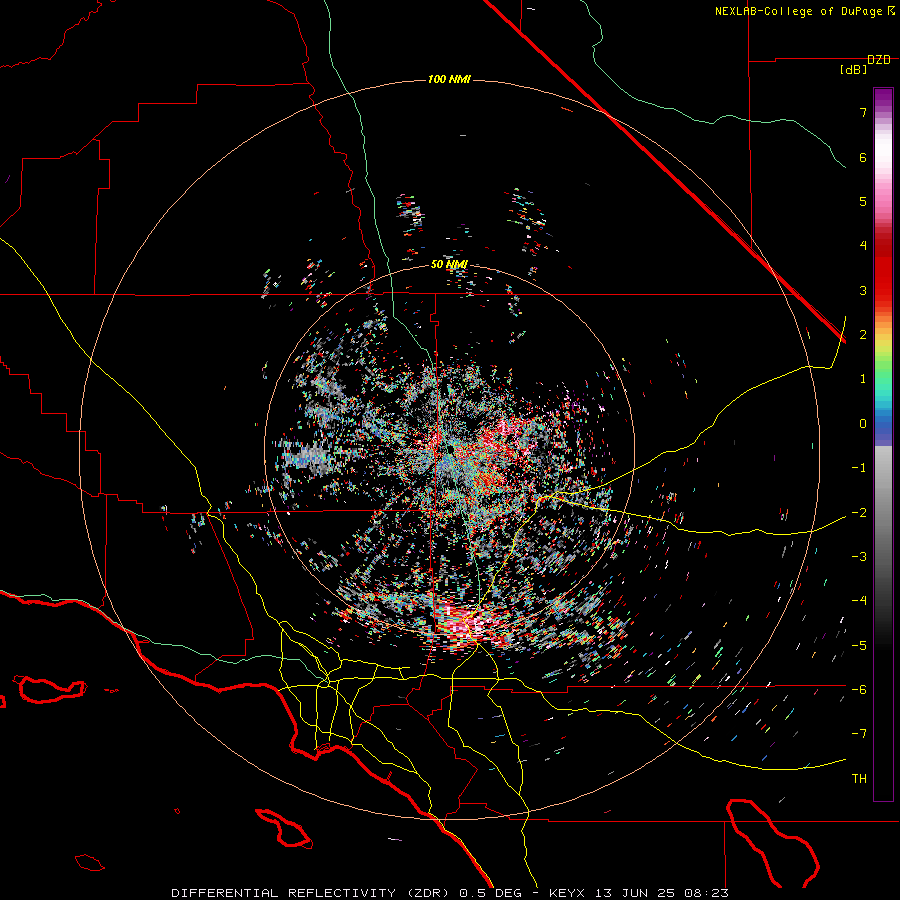Image resolution: width=900 pixels, height=900 pixels.
Task: Click the product title caption at the bottom
Action: (x=449, y=893)
